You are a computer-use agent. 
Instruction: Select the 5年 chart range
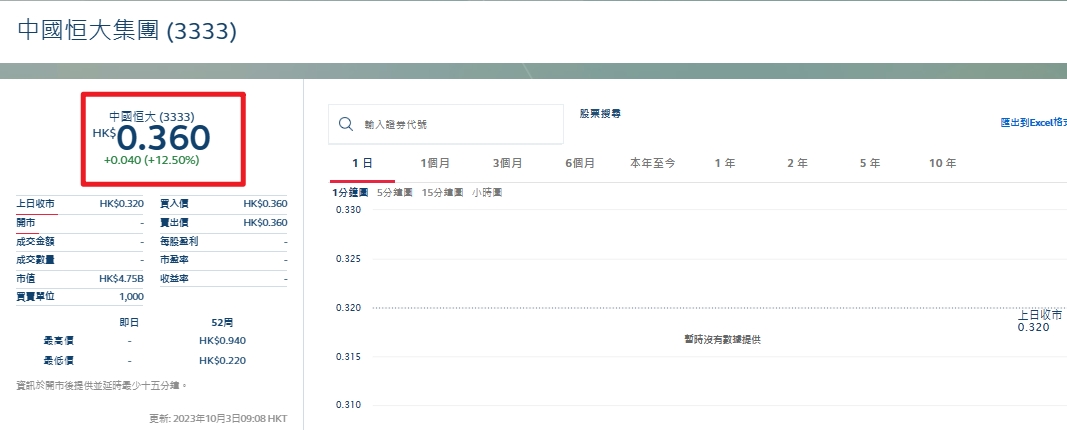(x=870, y=163)
